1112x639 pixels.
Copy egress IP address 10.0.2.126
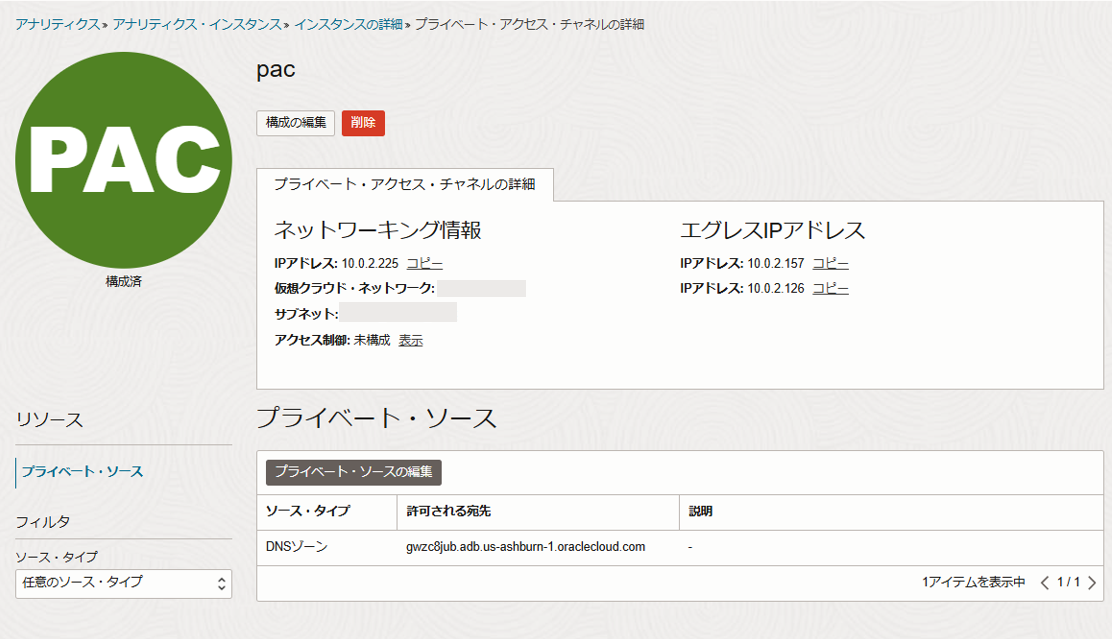coord(830,289)
